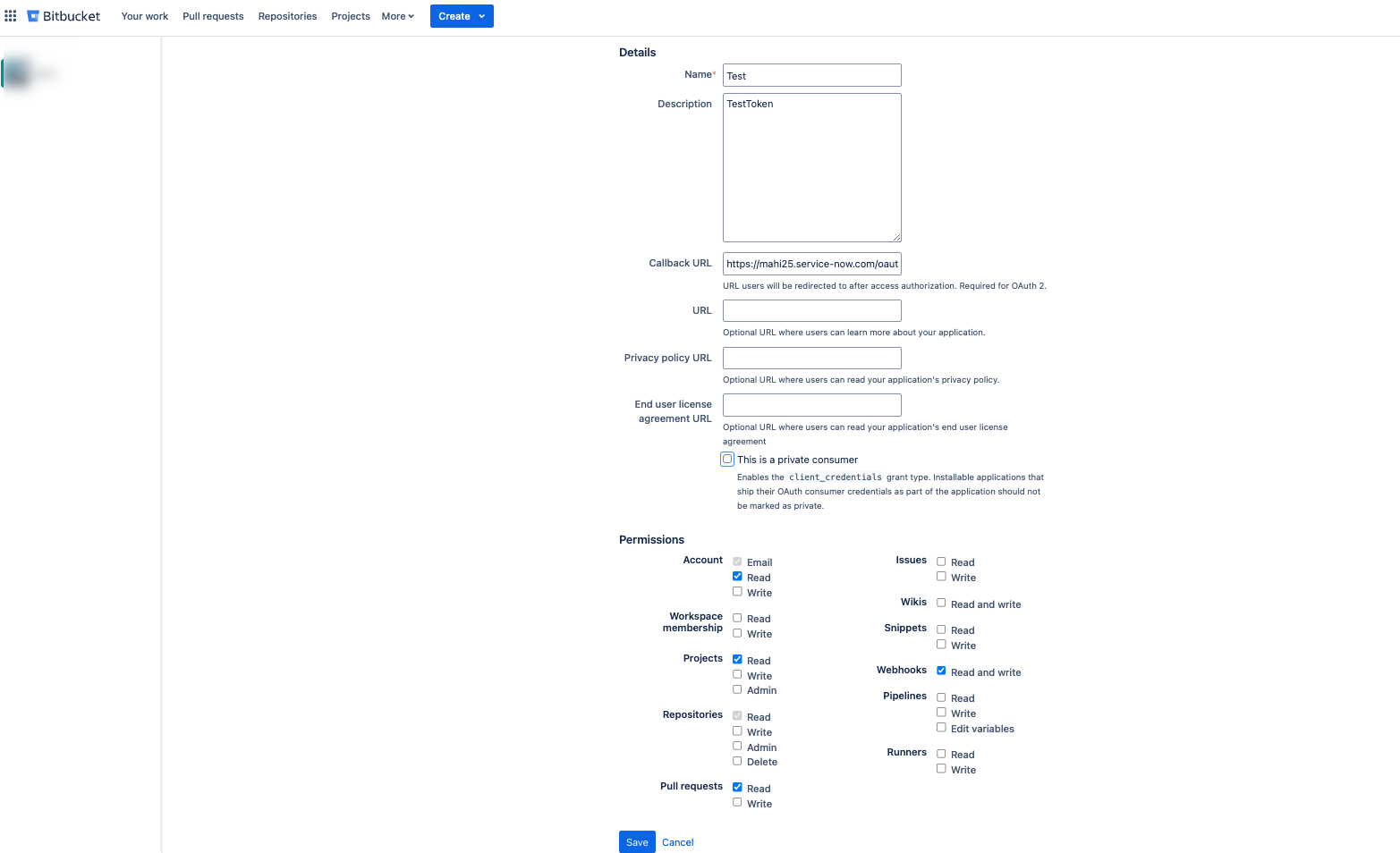
Task: Click the Callback URL field
Action: [812, 264]
